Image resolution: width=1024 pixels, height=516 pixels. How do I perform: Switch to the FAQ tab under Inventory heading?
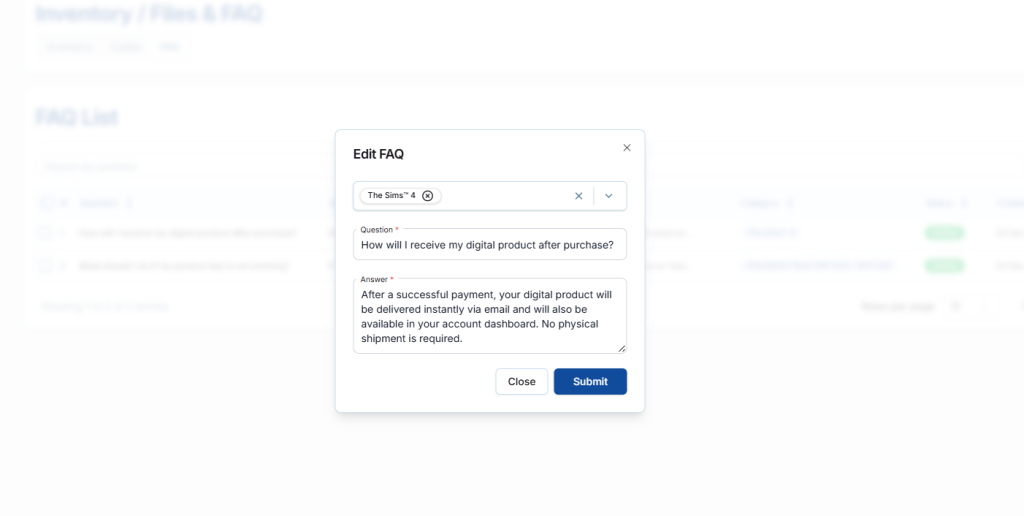tap(170, 47)
